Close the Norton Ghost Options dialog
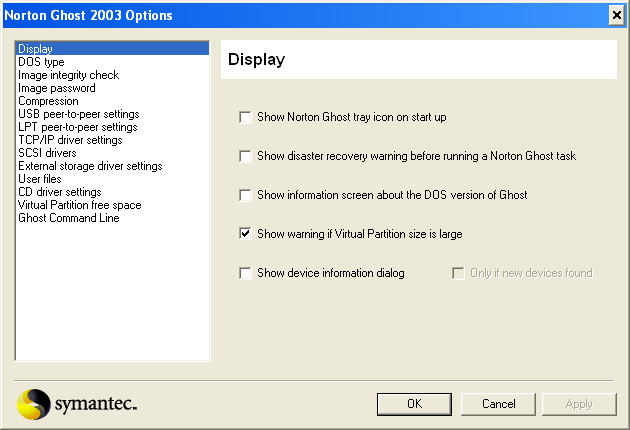The height and width of the screenshot is (430, 630). pyautogui.click(x=616, y=15)
